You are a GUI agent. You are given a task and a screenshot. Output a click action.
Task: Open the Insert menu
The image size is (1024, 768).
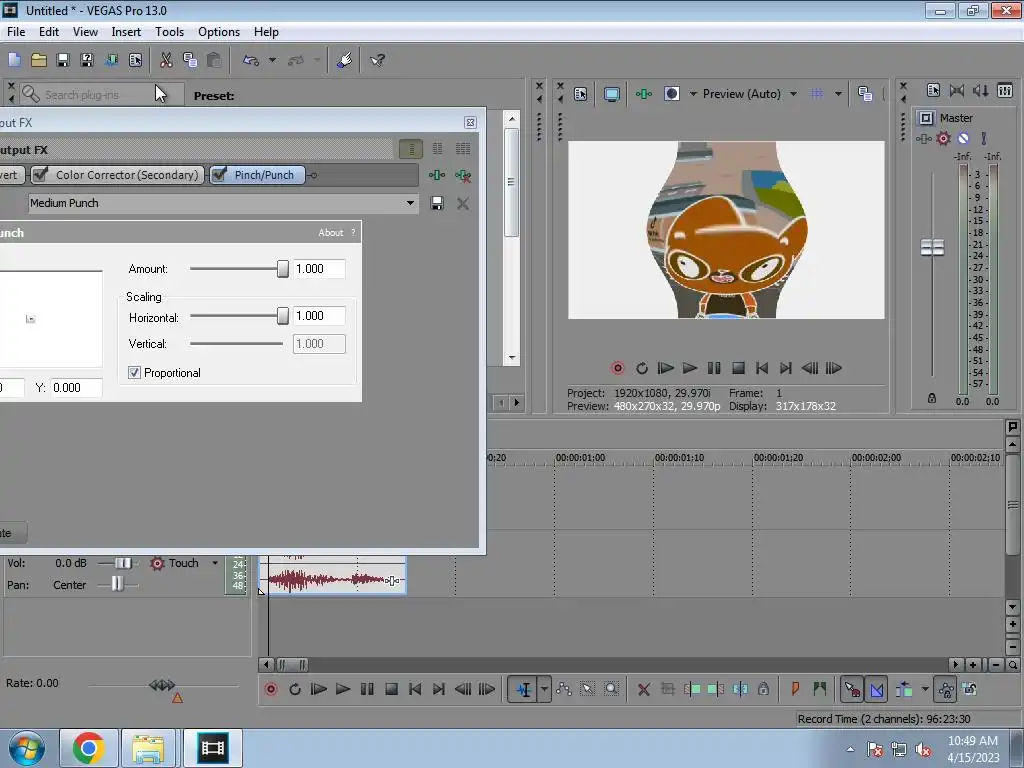click(x=126, y=32)
